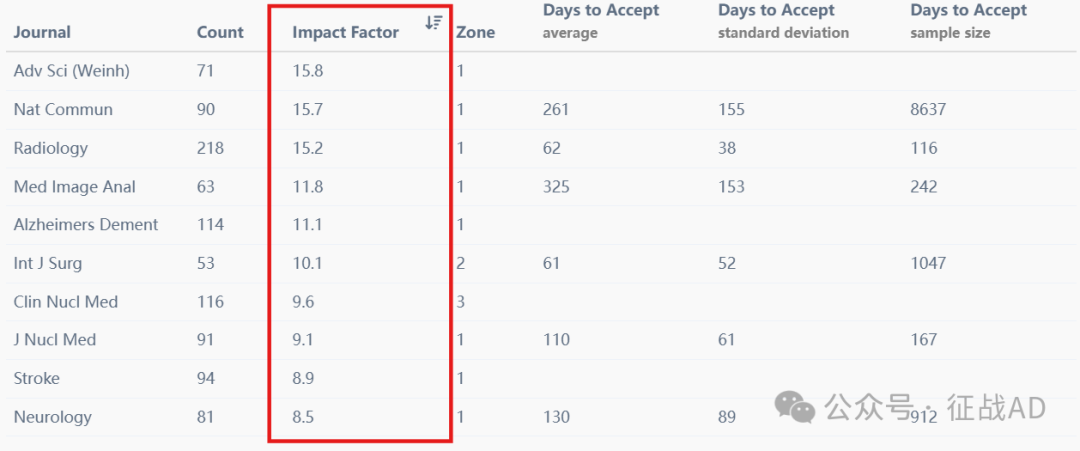Sort by the Count column header
The image size is (1080, 451).
220,32
